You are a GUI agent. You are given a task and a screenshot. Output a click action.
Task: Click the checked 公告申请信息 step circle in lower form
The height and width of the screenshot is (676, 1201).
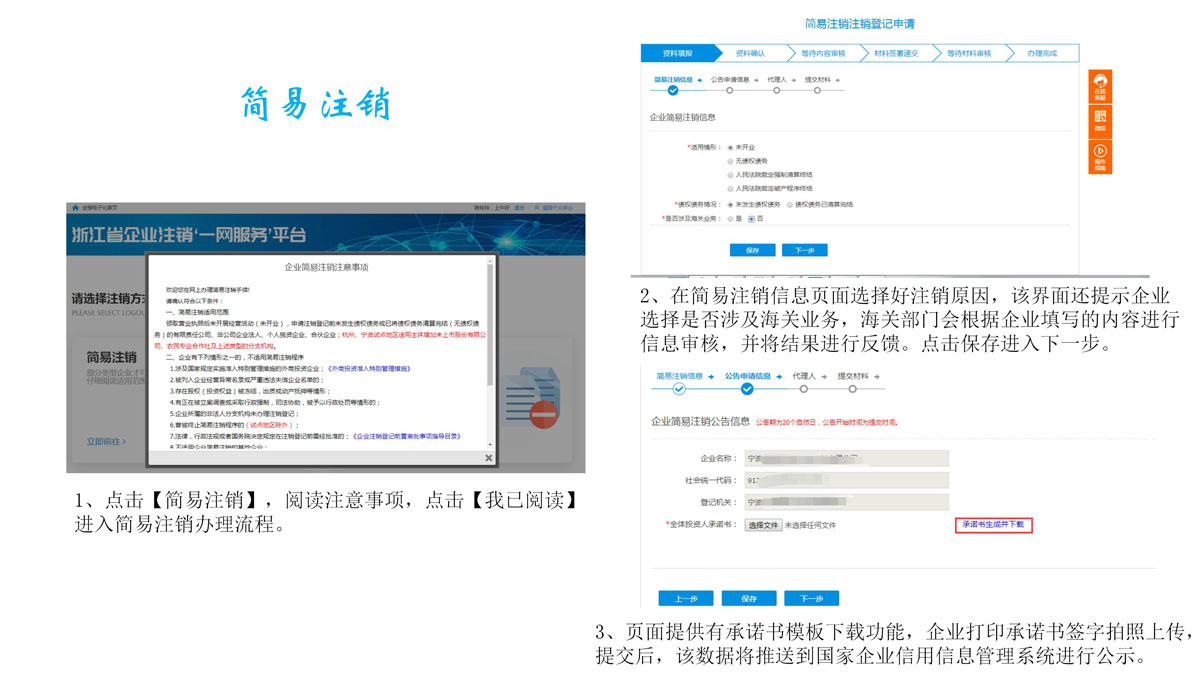point(746,388)
